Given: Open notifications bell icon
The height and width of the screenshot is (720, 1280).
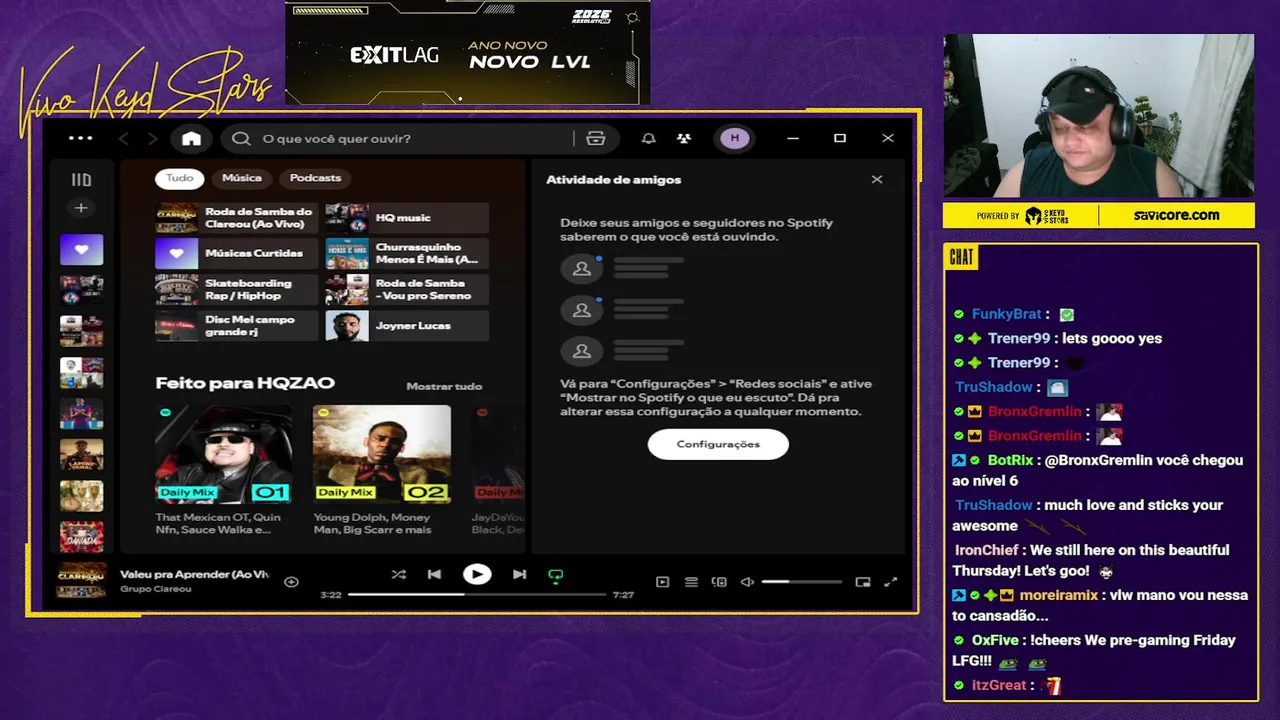Looking at the screenshot, I should tap(649, 138).
